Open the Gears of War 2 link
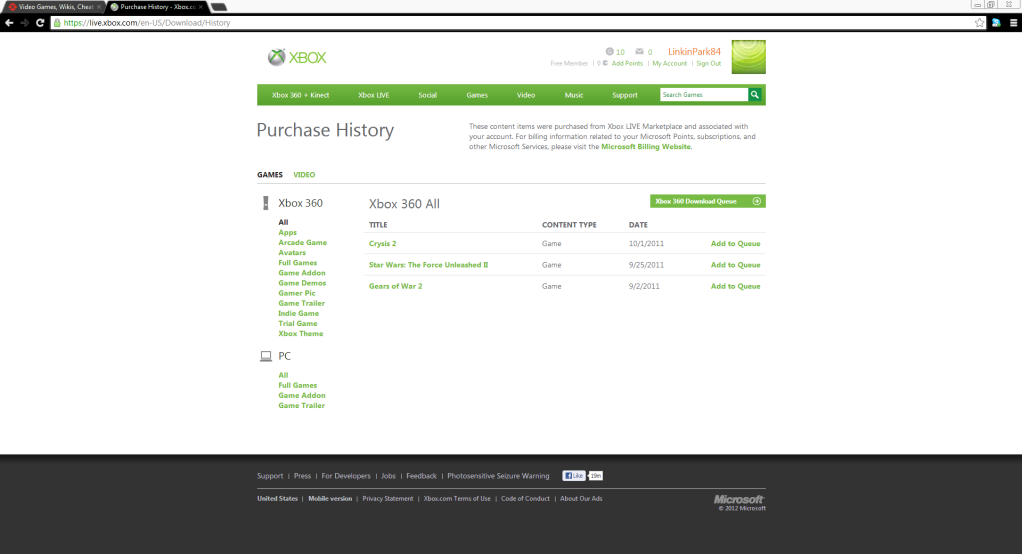 point(396,286)
